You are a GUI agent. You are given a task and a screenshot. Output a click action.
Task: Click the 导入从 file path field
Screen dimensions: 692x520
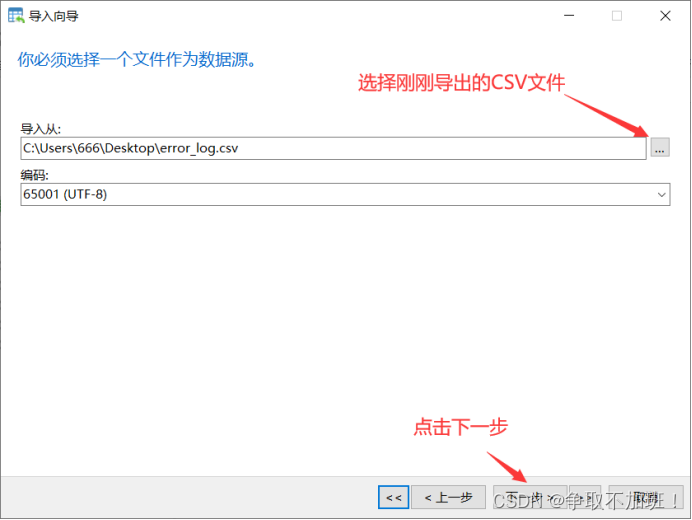click(x=333, y=148)
